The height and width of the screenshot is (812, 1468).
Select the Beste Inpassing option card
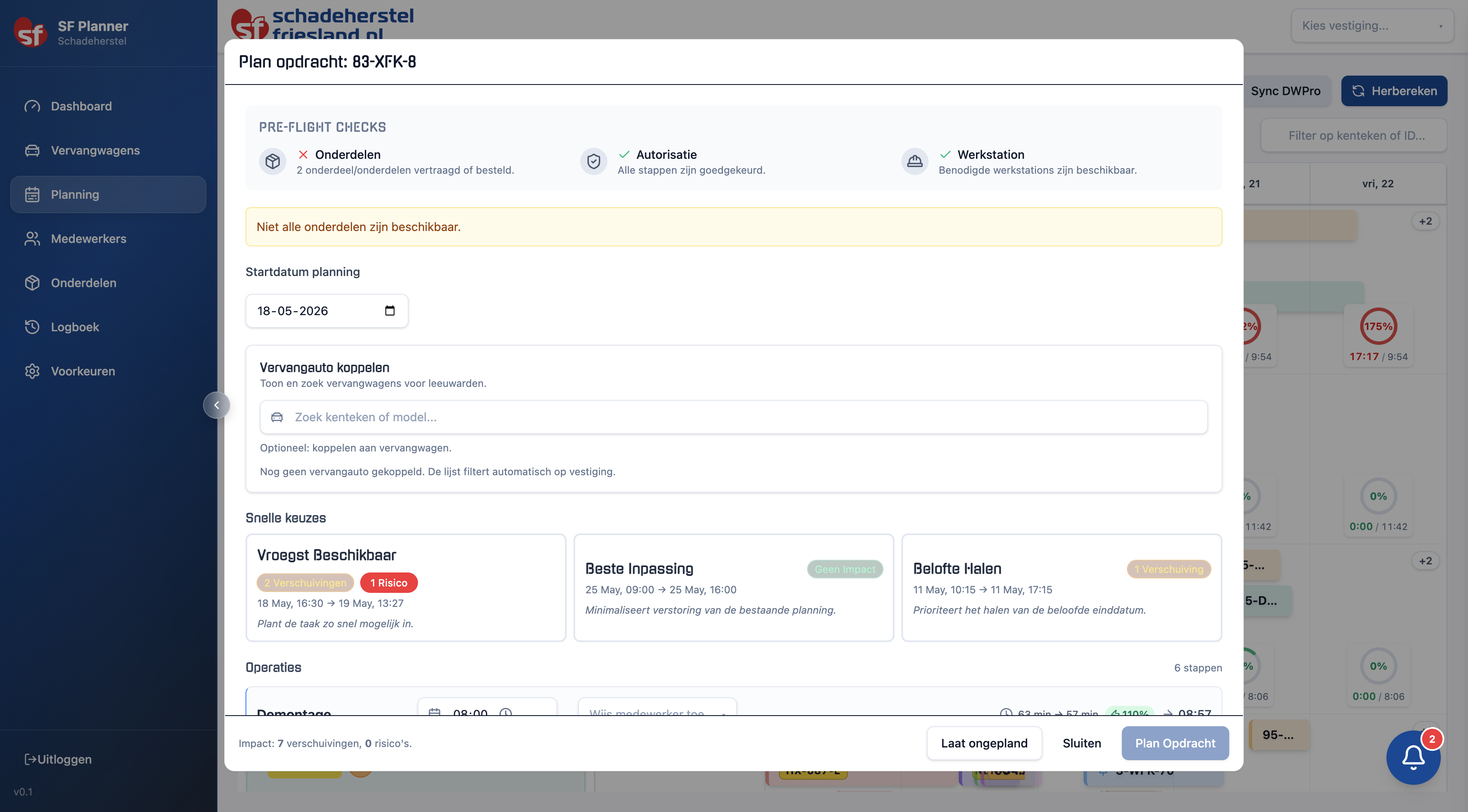pyautogui.click(x=734, y=587)
